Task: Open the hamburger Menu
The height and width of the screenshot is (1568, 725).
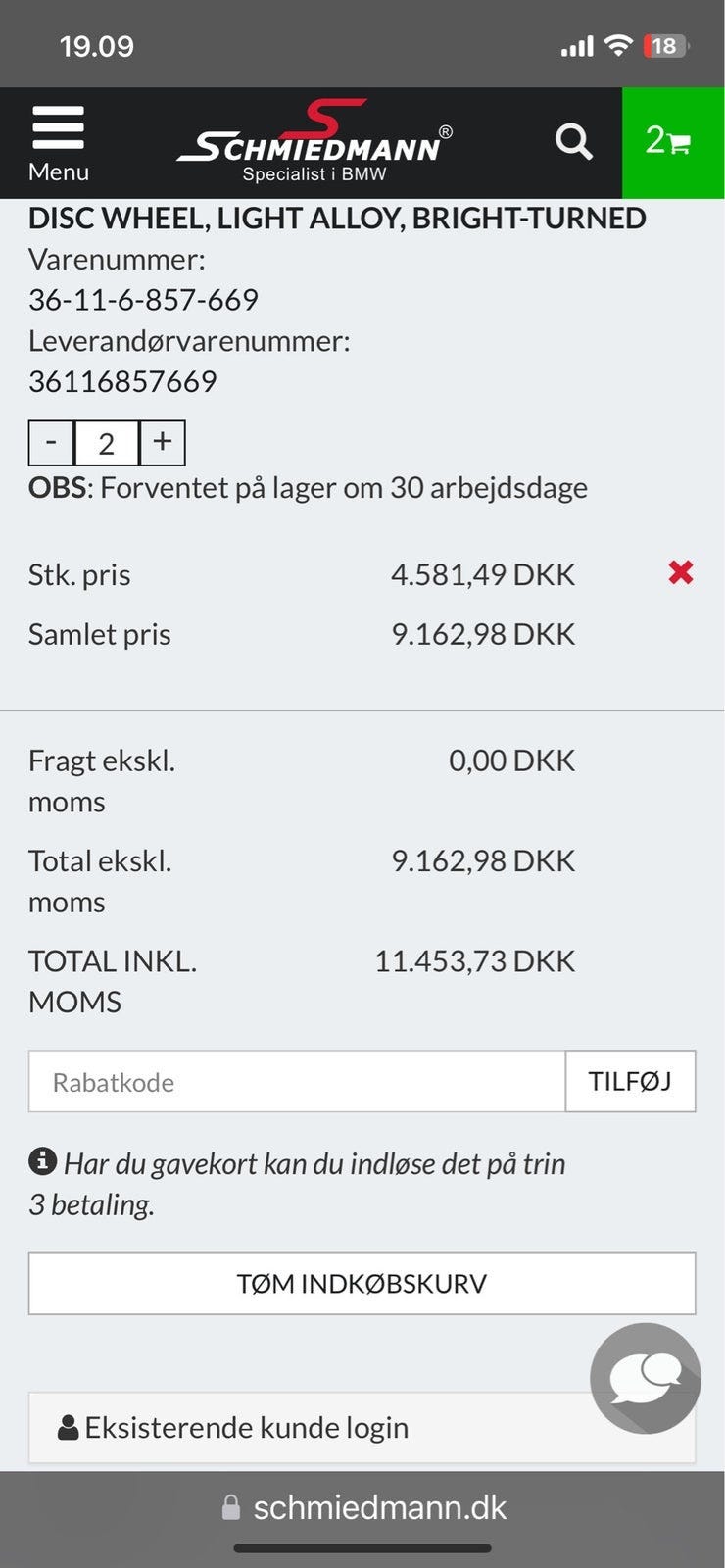Action: click(58, 143)
